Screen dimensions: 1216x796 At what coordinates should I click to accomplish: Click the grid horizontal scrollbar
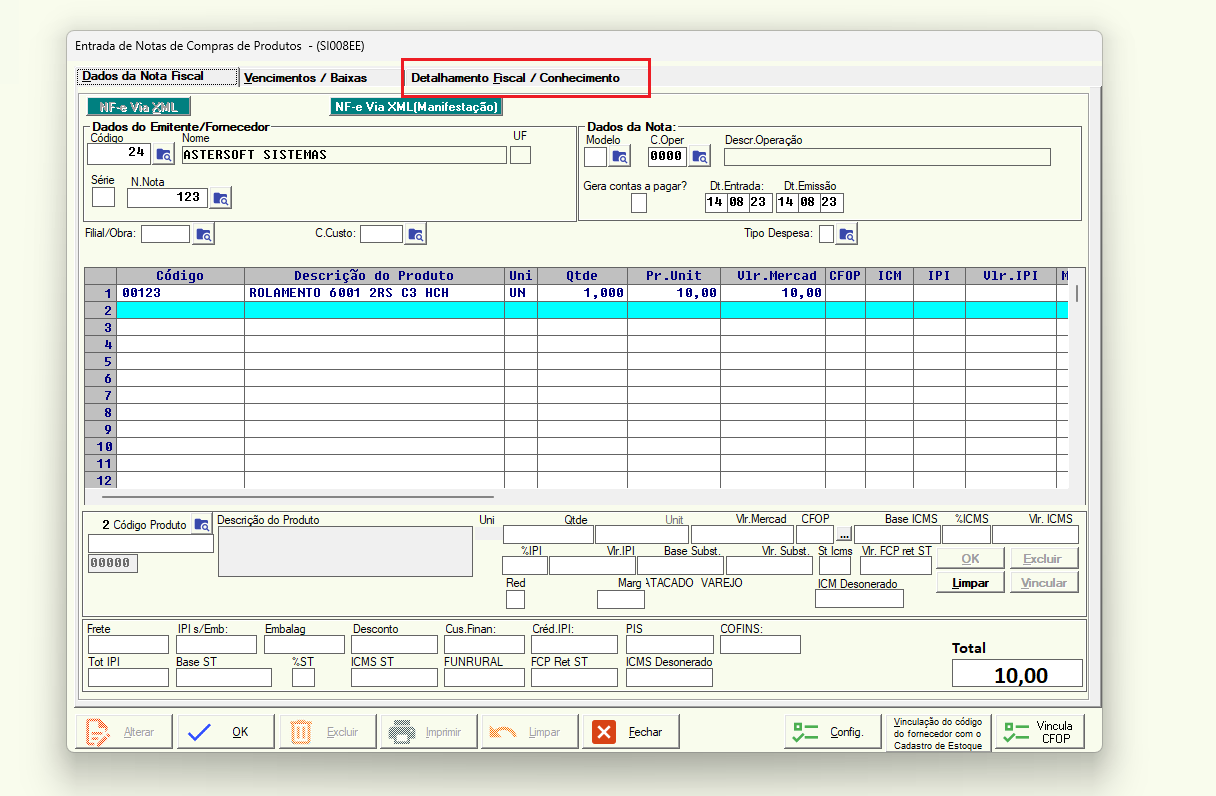(298, 496)
